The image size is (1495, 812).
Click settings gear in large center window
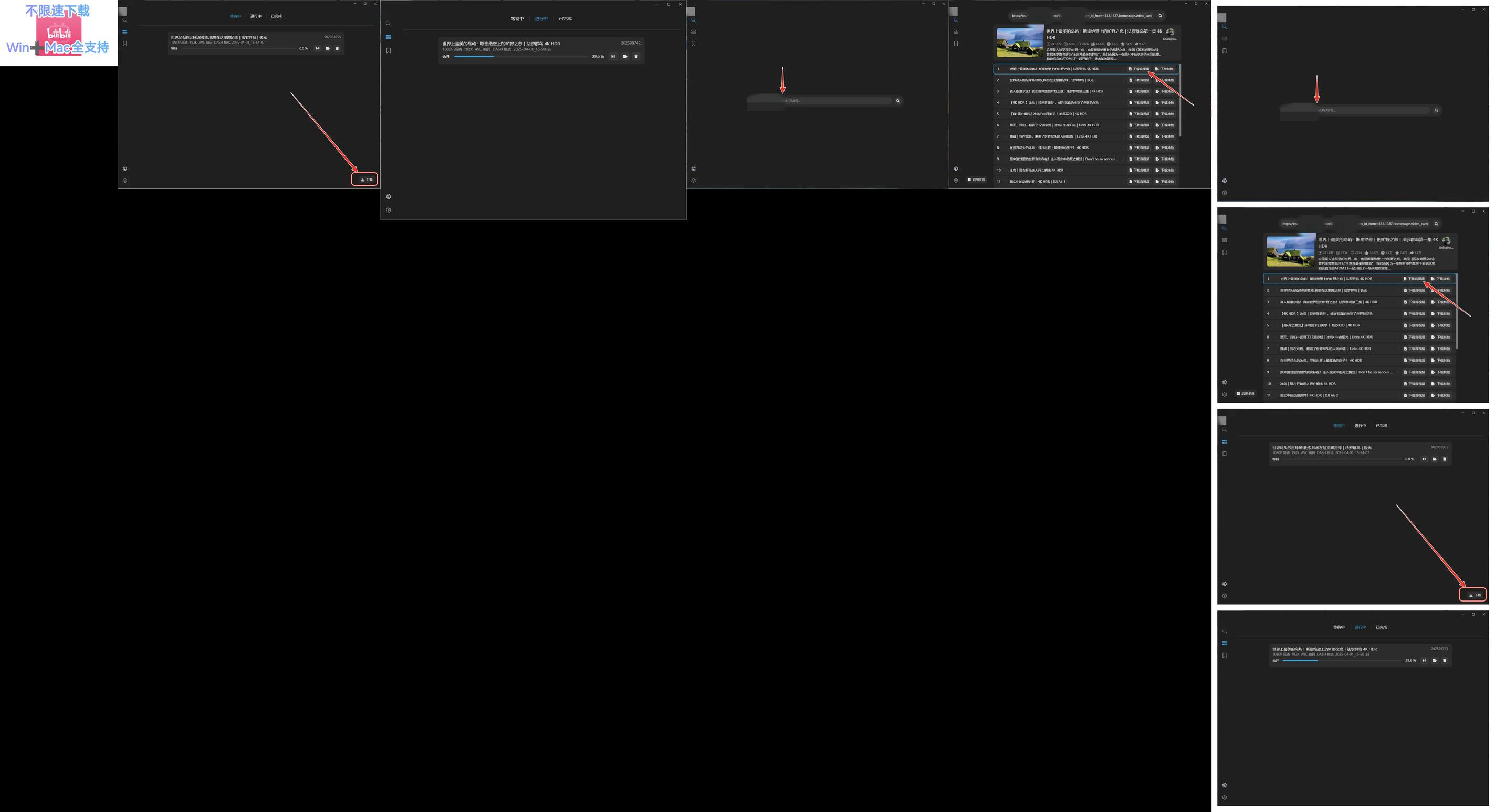[x=388, y=210]
